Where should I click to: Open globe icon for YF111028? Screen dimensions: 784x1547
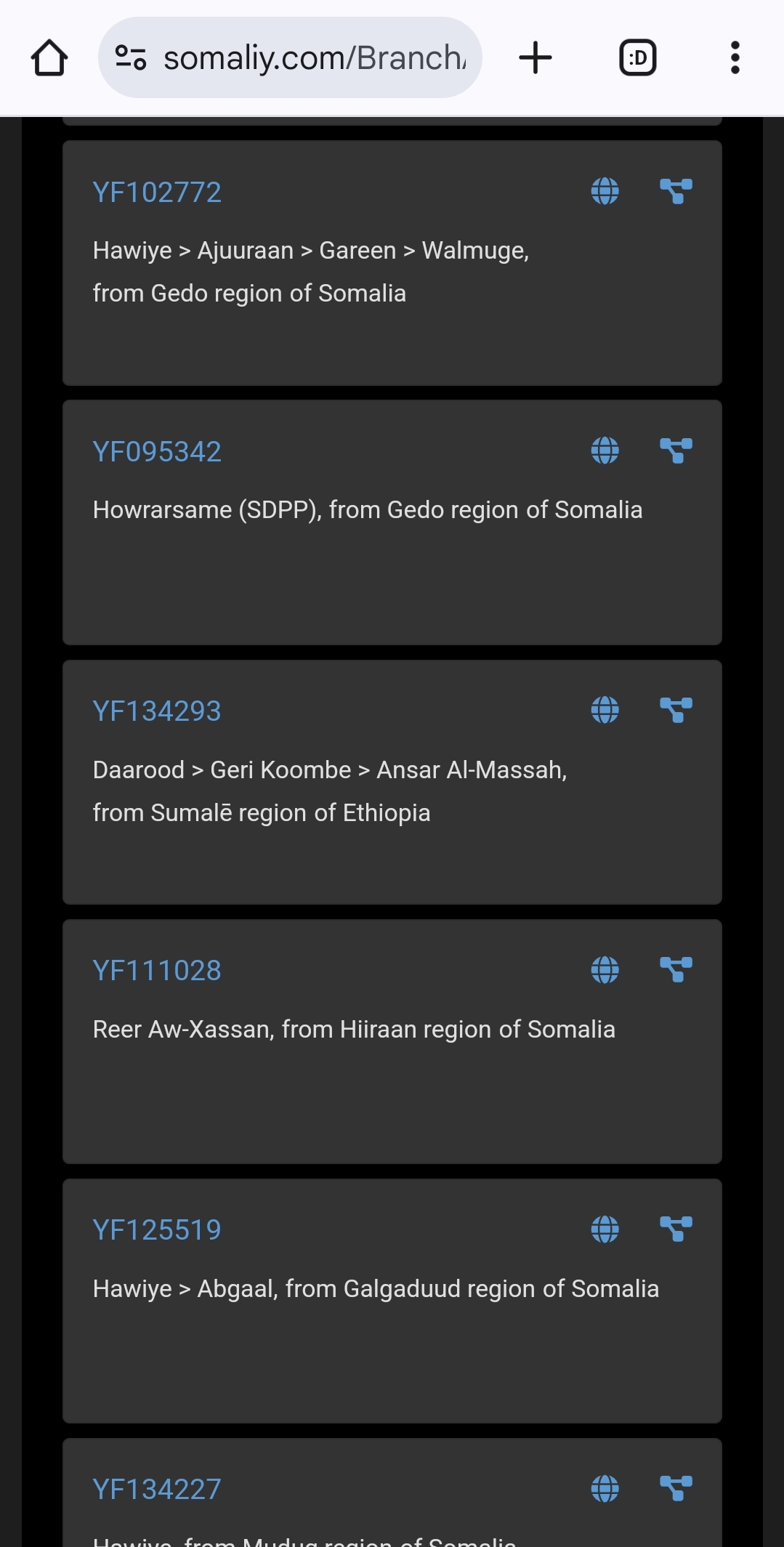pyautogui.click(x=605, y=970)
